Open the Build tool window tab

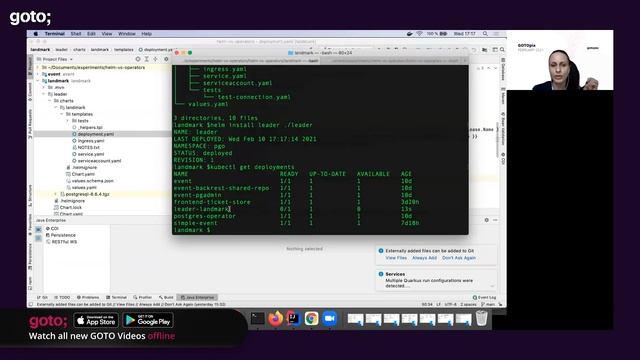pos(166,298)
